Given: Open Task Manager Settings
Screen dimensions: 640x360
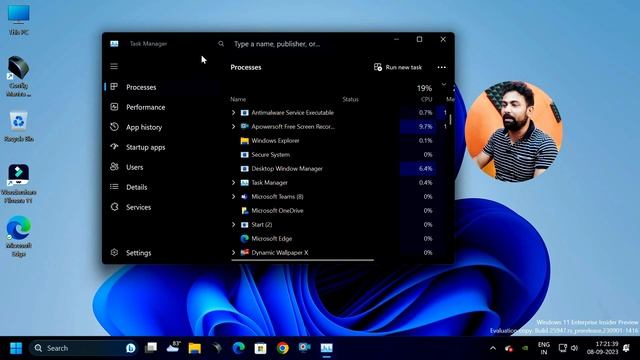Looking at the screenshot, I should 162,253.
